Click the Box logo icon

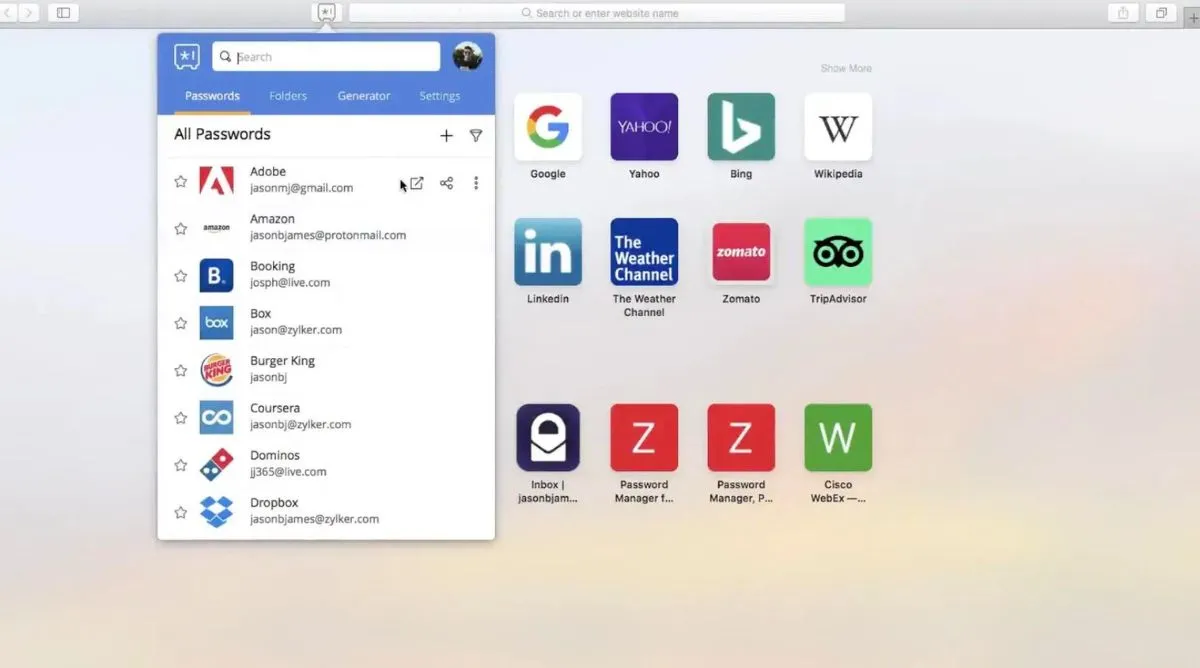[x=216, y=322]
